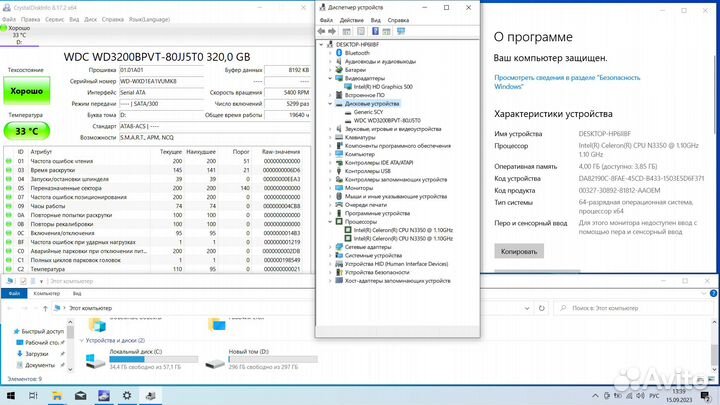Click the scan for hardware changes monitor icon

(x=401, y=31)
